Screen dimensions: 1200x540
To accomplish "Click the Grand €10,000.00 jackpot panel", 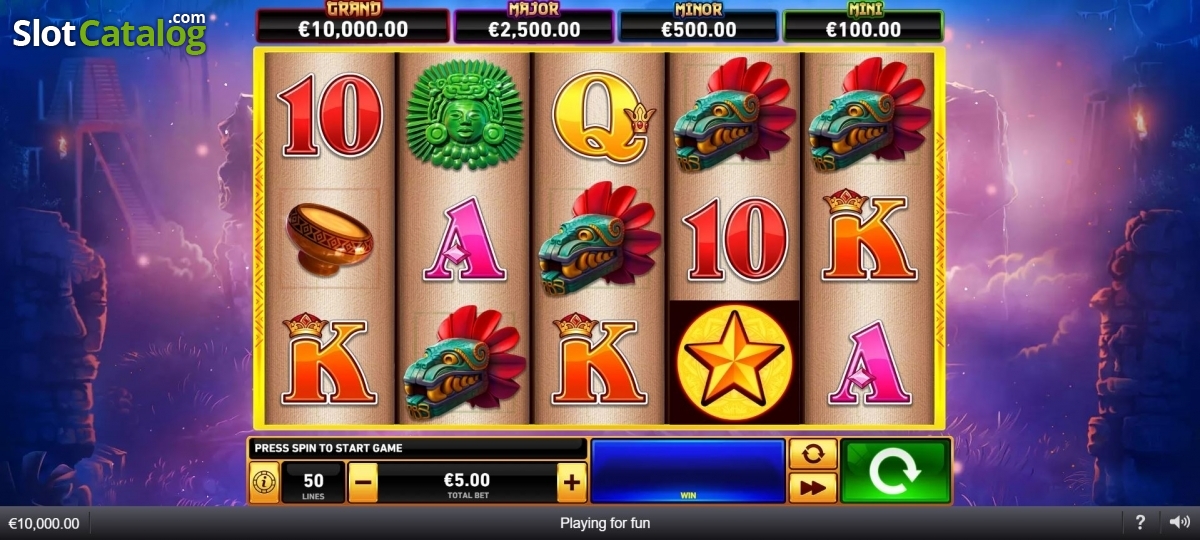I will 353,25.
